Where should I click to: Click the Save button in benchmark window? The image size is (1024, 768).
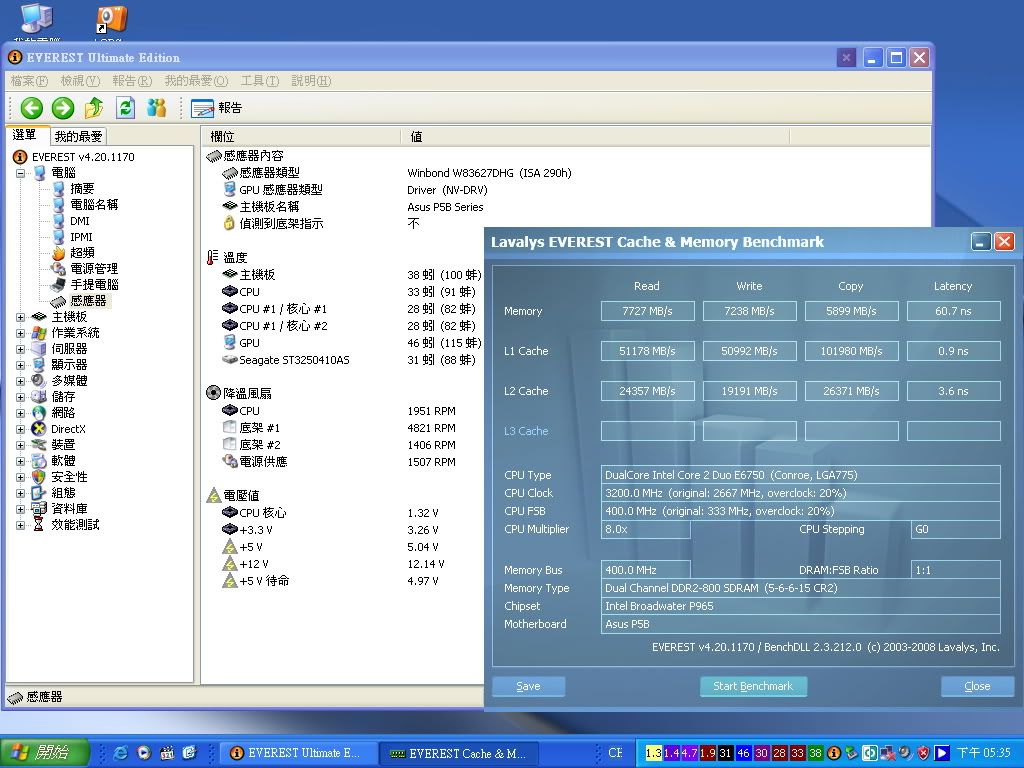[x=528, y=686]
